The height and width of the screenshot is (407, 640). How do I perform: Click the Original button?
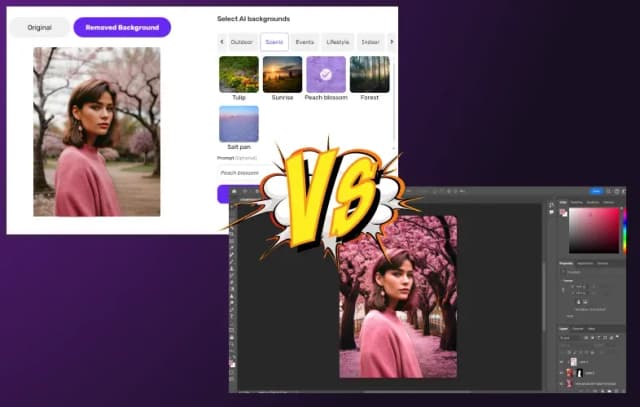[x=39, y=28]
